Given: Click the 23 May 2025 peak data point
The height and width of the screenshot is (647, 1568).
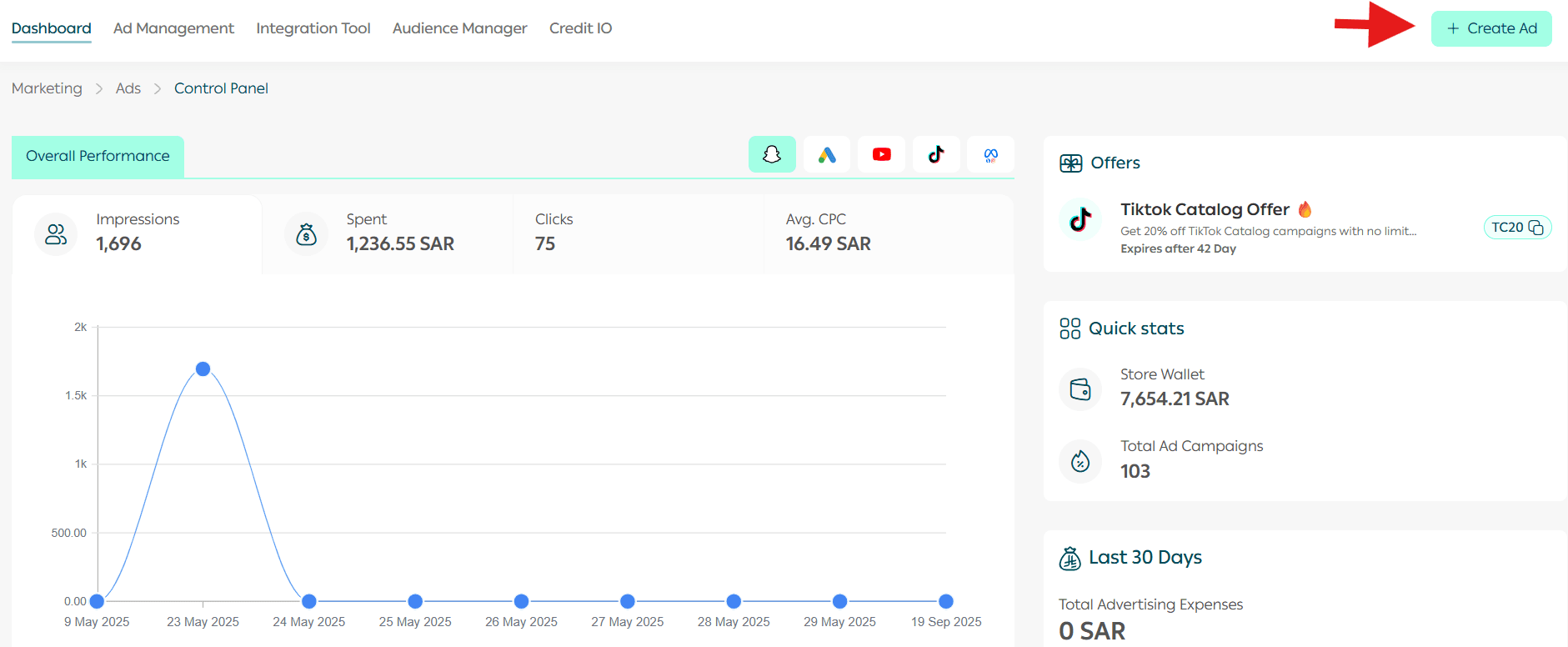Looking at the screenshot, I should pos(203,369).
